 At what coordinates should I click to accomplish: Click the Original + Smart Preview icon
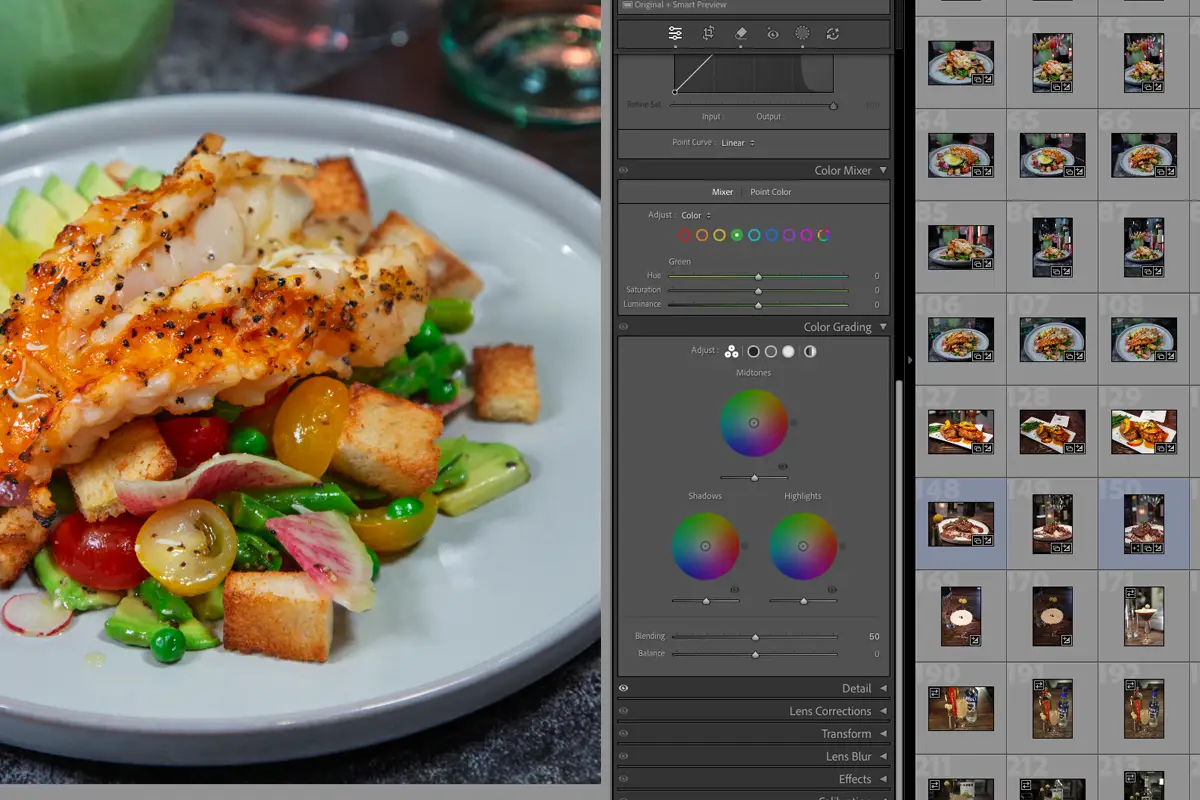click(627, 5)
